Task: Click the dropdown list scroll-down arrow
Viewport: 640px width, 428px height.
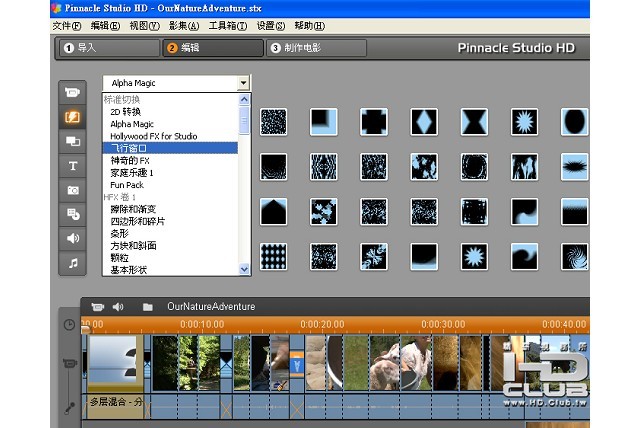Action: [244, 269]
